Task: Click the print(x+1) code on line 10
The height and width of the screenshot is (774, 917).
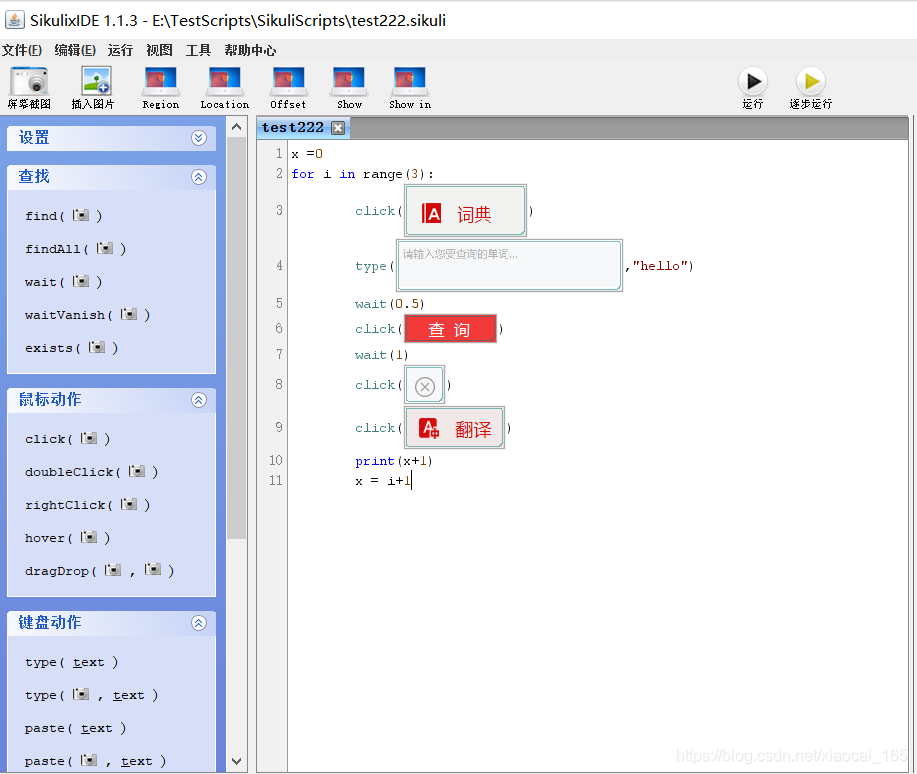Action: pos(394,461)
